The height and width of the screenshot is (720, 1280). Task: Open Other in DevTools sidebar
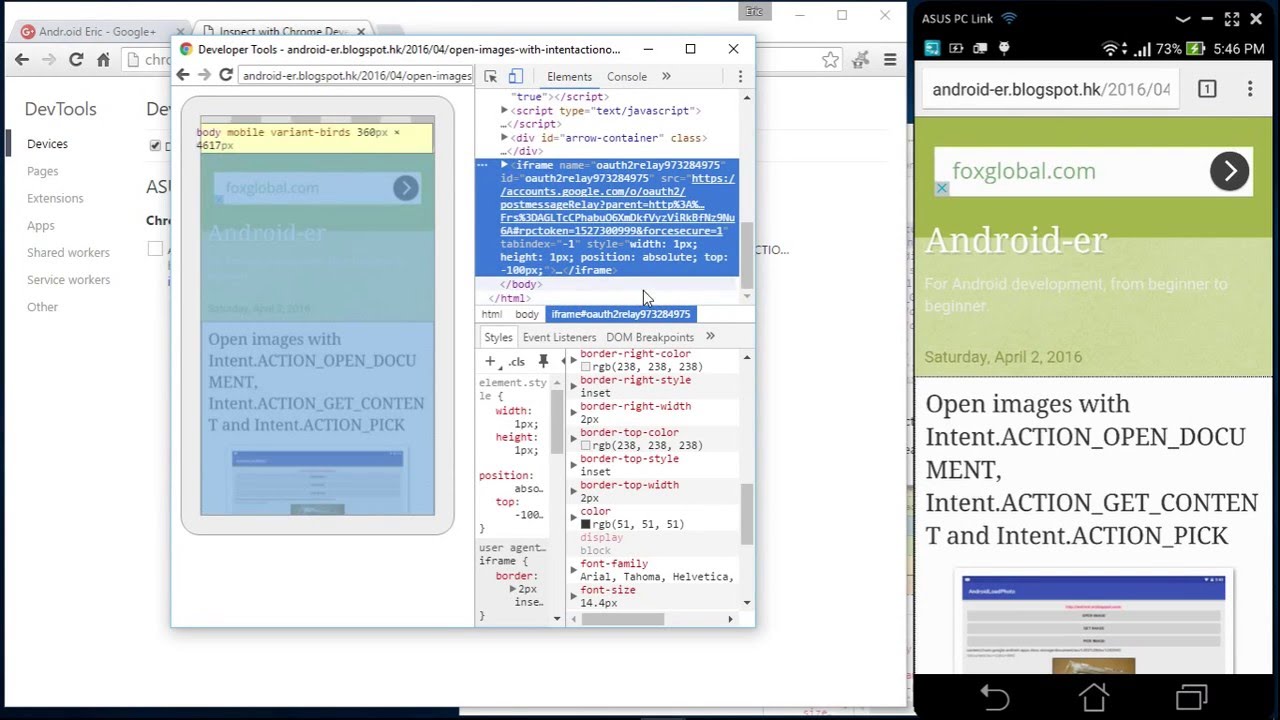(42, 306)
